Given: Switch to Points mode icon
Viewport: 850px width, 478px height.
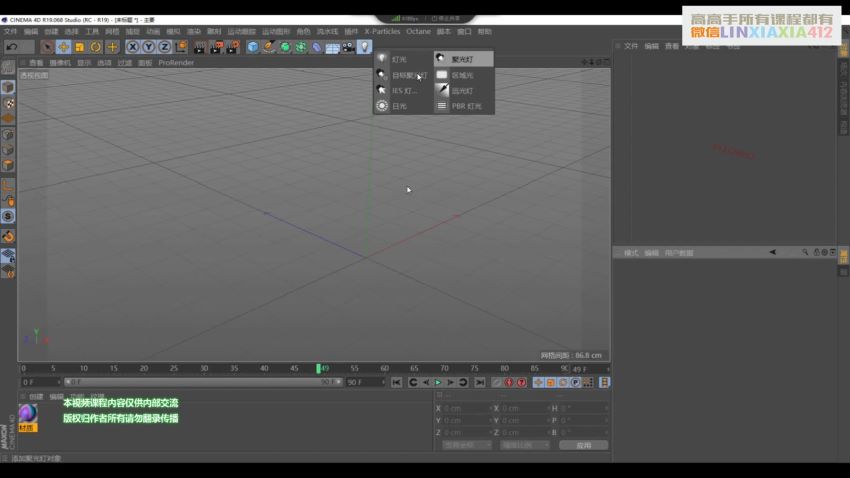Looking at the screenshot, I should tap(8, 134).
